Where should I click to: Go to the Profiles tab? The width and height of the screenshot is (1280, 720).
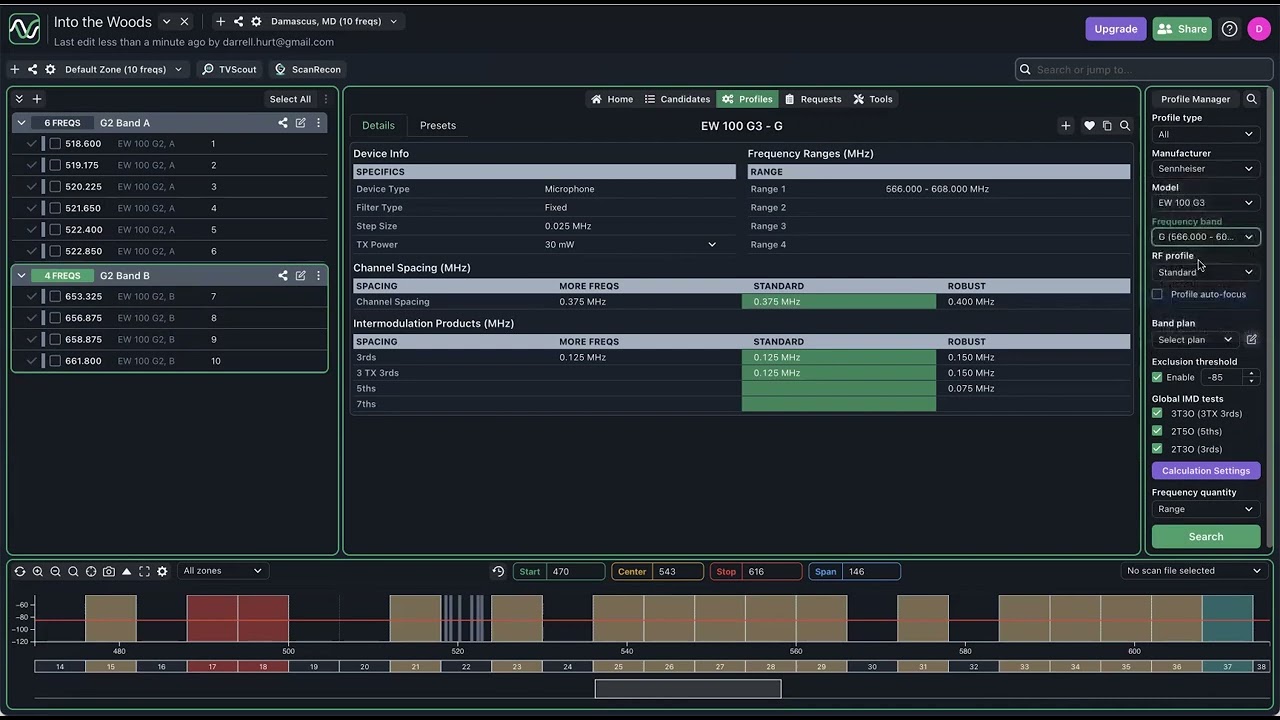(x=747, y=99)
